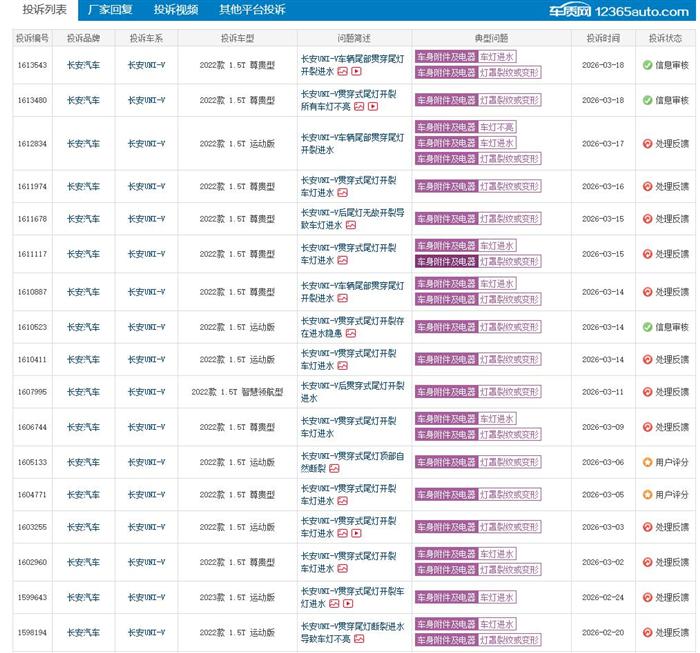Open complaint summary for 1607995
The width and height of the screenshot is (700, 653).
tap(352, 391)
